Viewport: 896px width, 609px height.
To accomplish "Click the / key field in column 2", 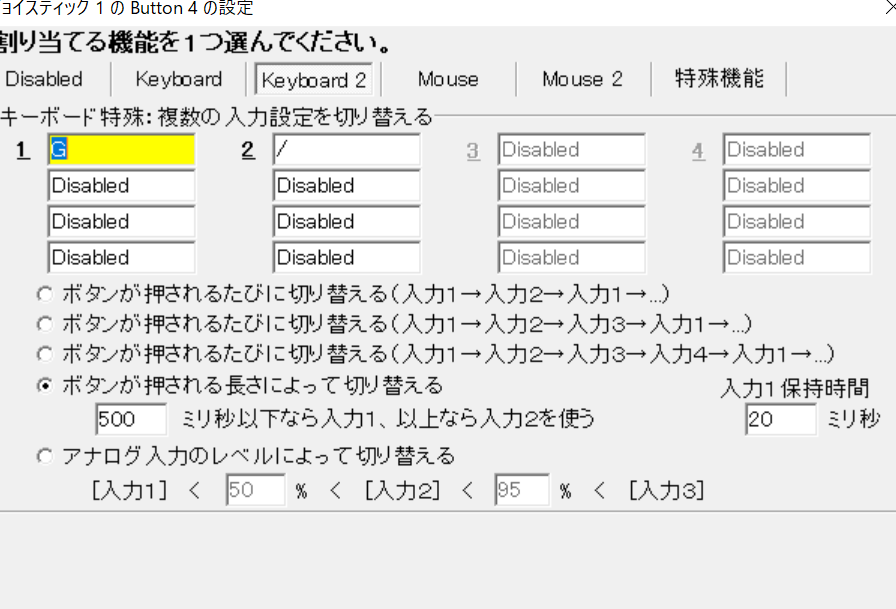I will tap(346, 150).
